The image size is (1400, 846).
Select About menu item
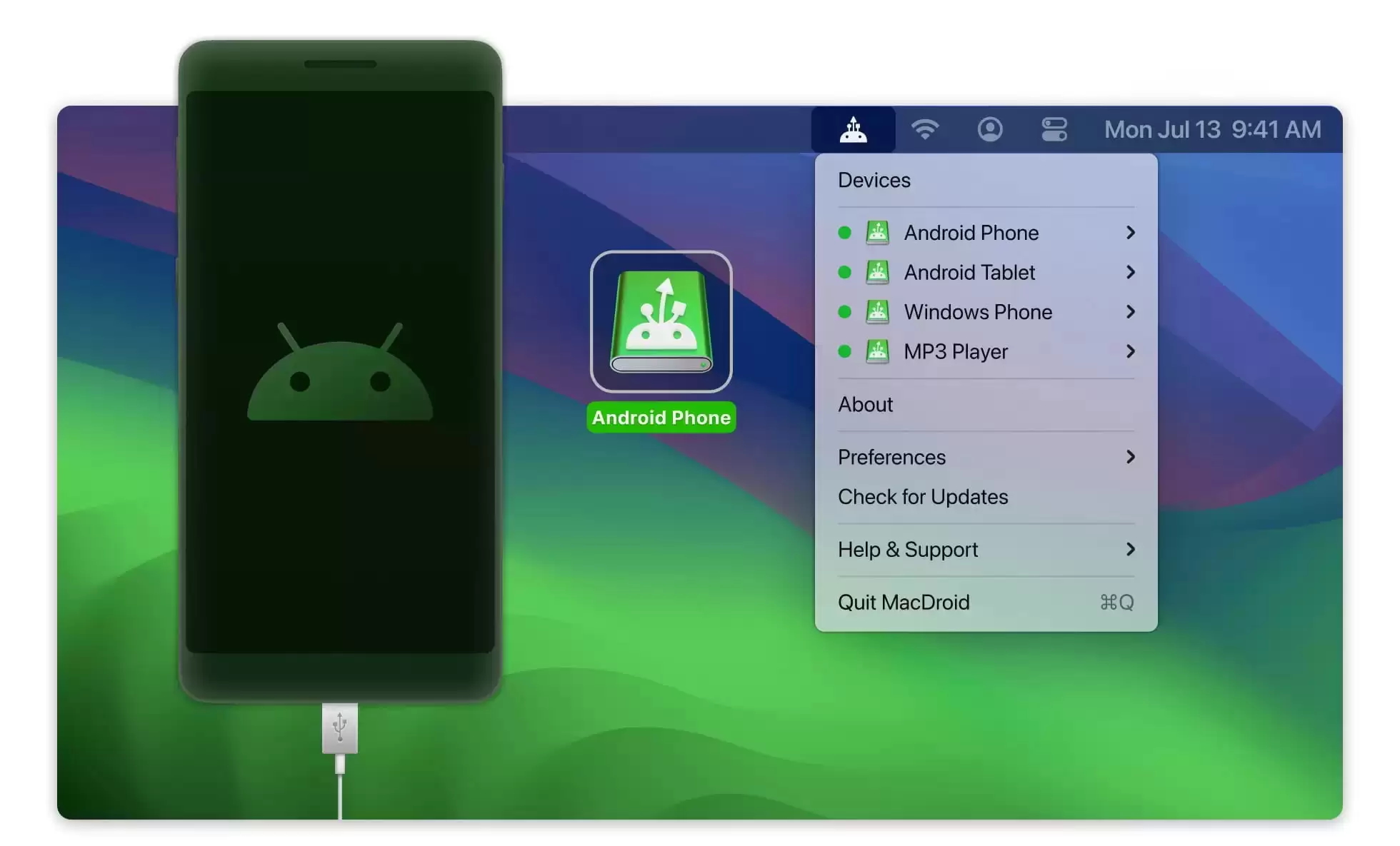(866, 403)
